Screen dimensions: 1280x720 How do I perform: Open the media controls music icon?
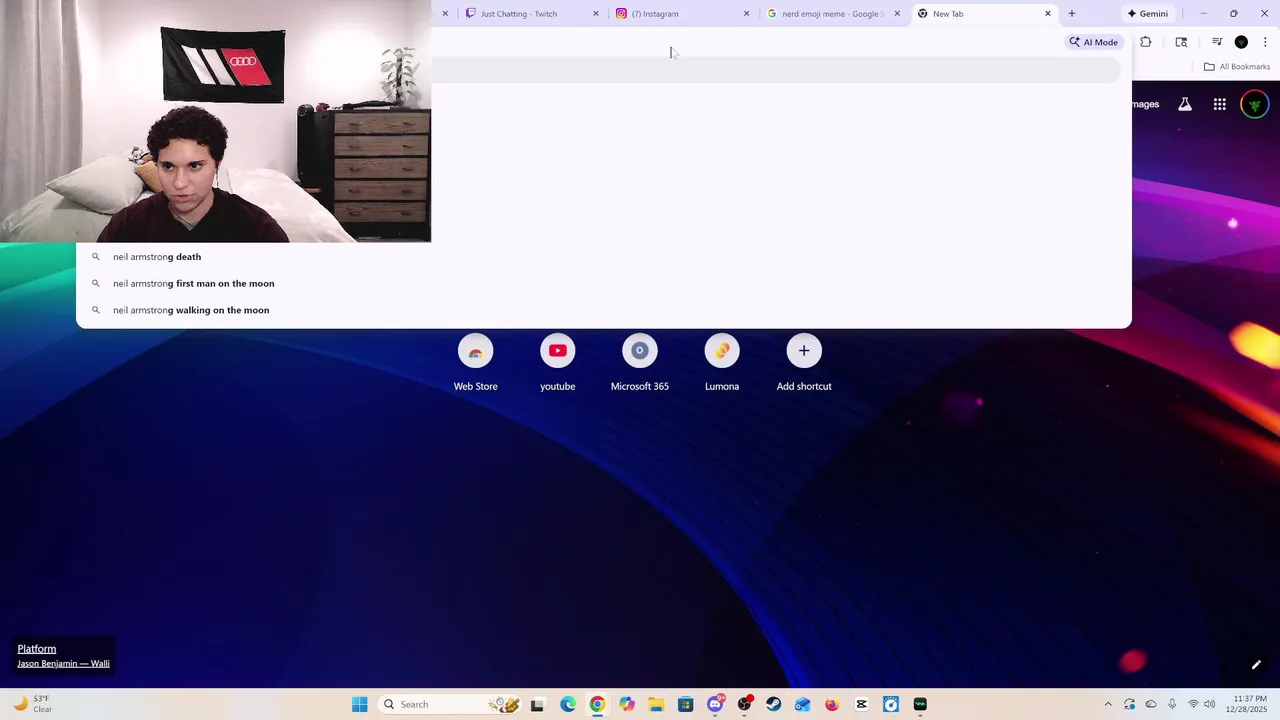click(1217, 42)
